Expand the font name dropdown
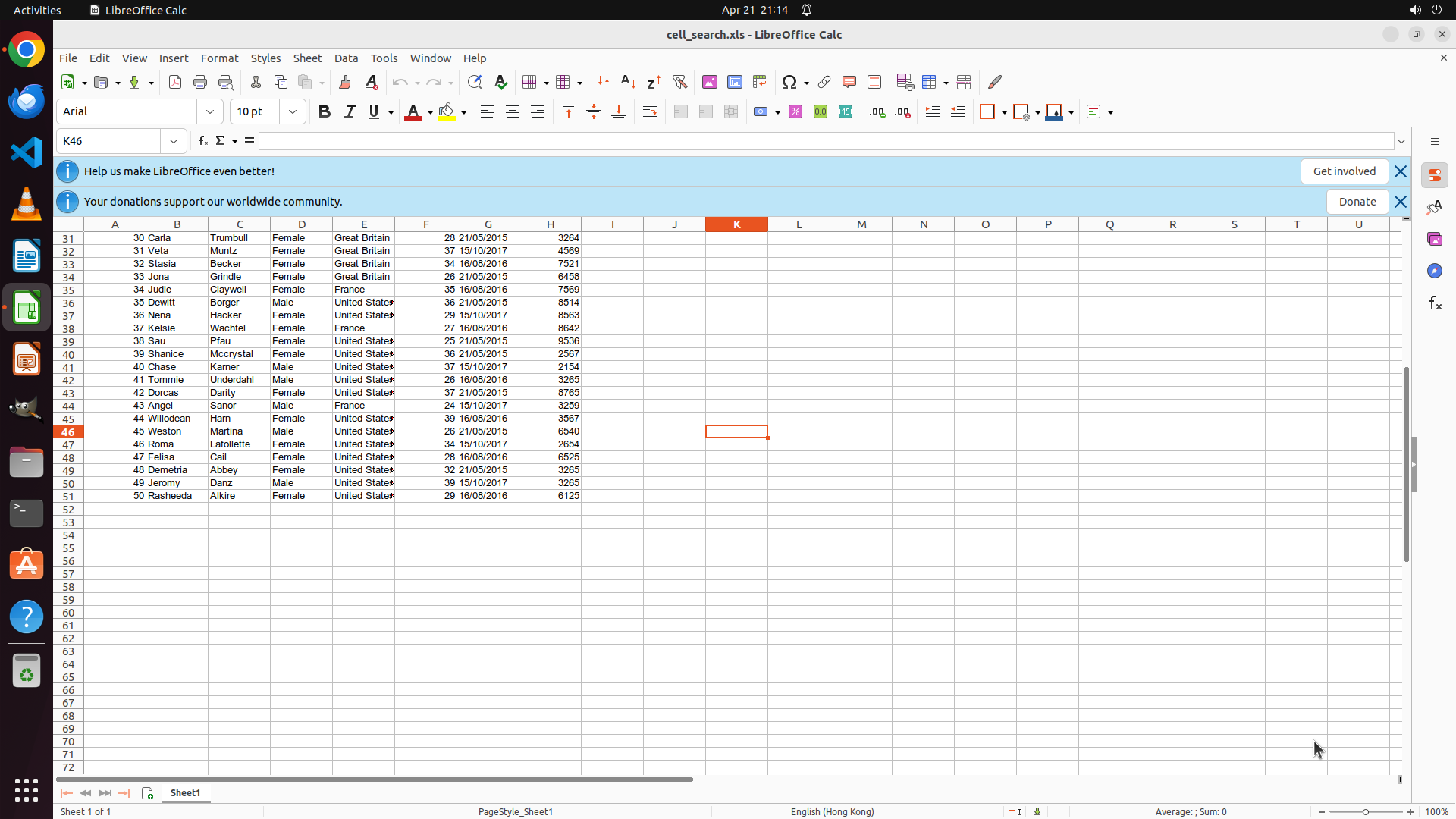Image resolution: width=1456 pixels, height=819 pixels. coord(210,111)
